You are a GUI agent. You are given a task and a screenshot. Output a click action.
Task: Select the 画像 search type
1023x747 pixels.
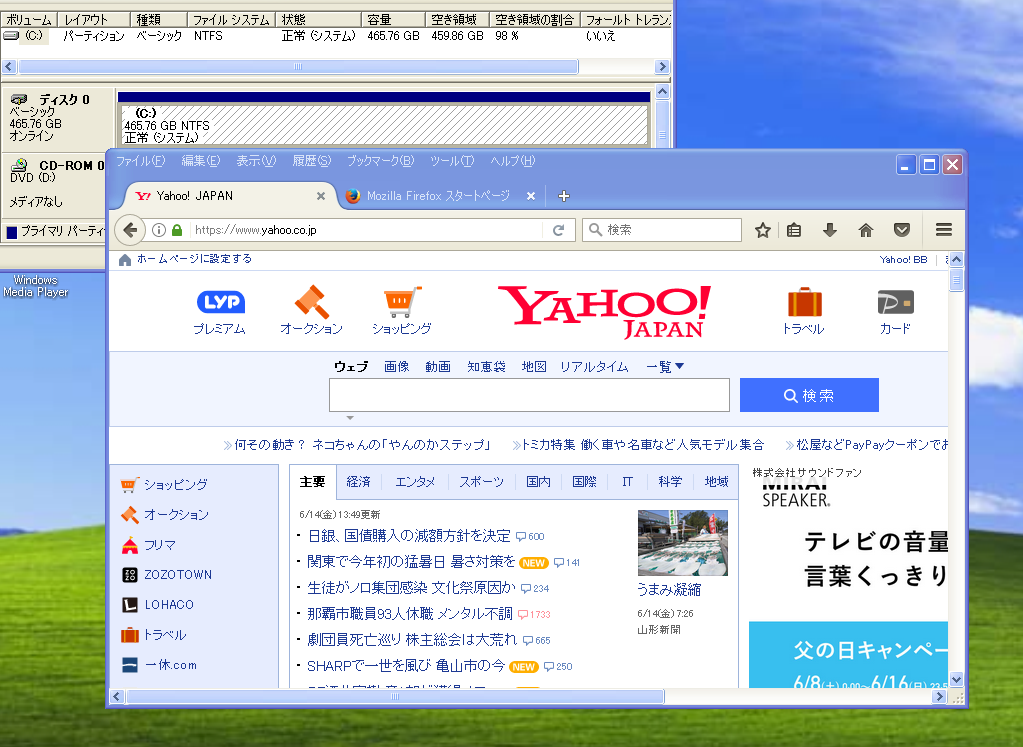coord(396,367)
